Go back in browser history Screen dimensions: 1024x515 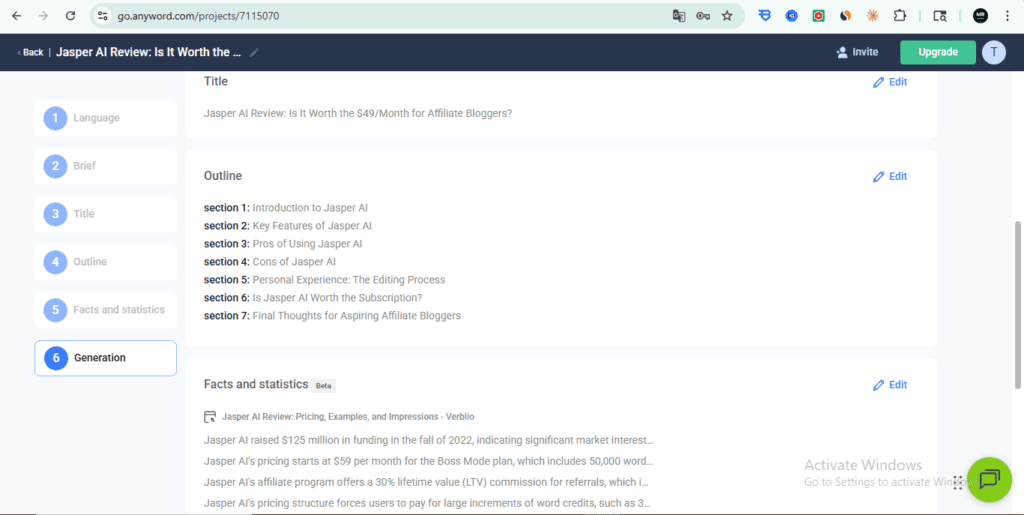click(x=16, y=16)
